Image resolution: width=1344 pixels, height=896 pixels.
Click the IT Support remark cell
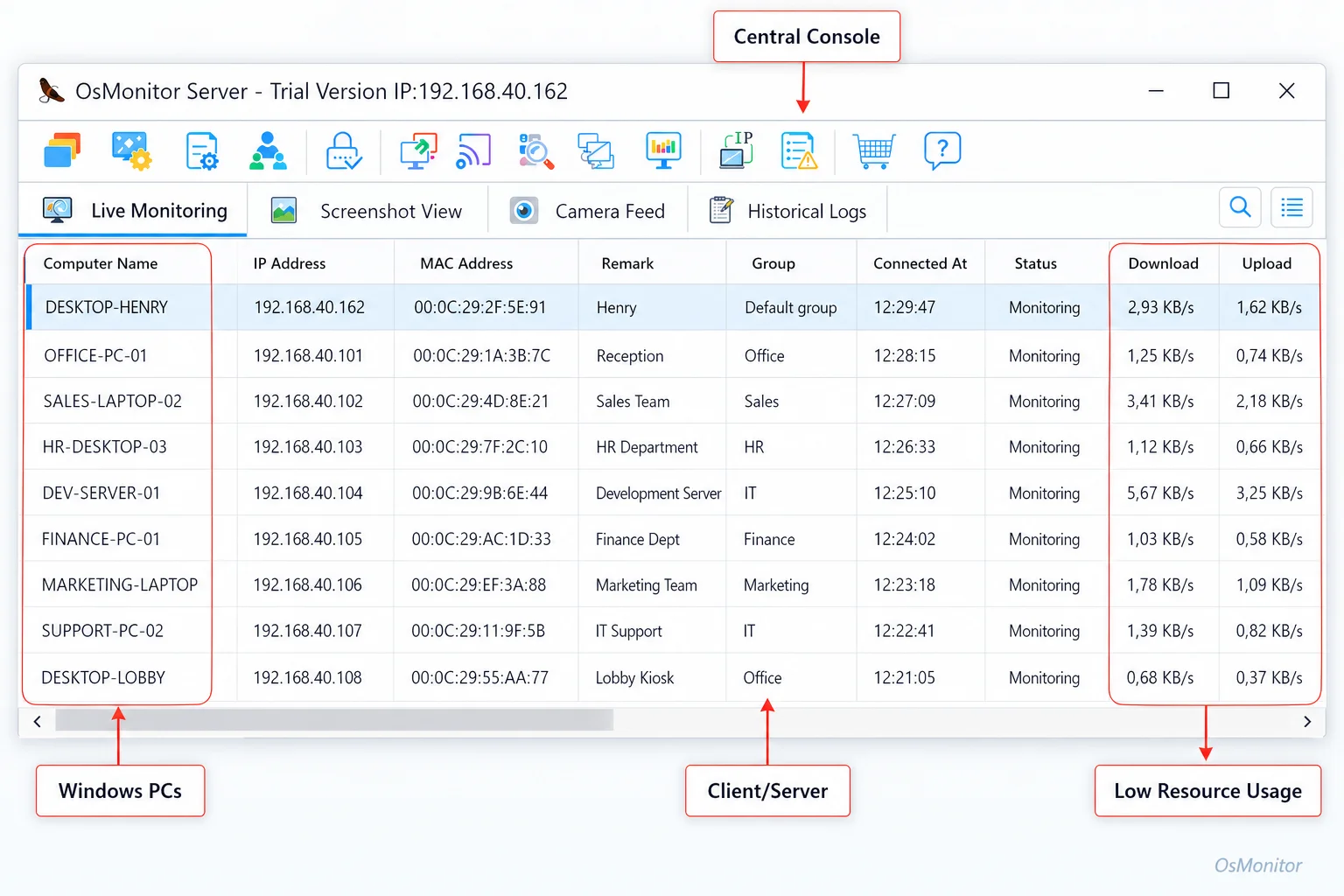pos(628,632)
